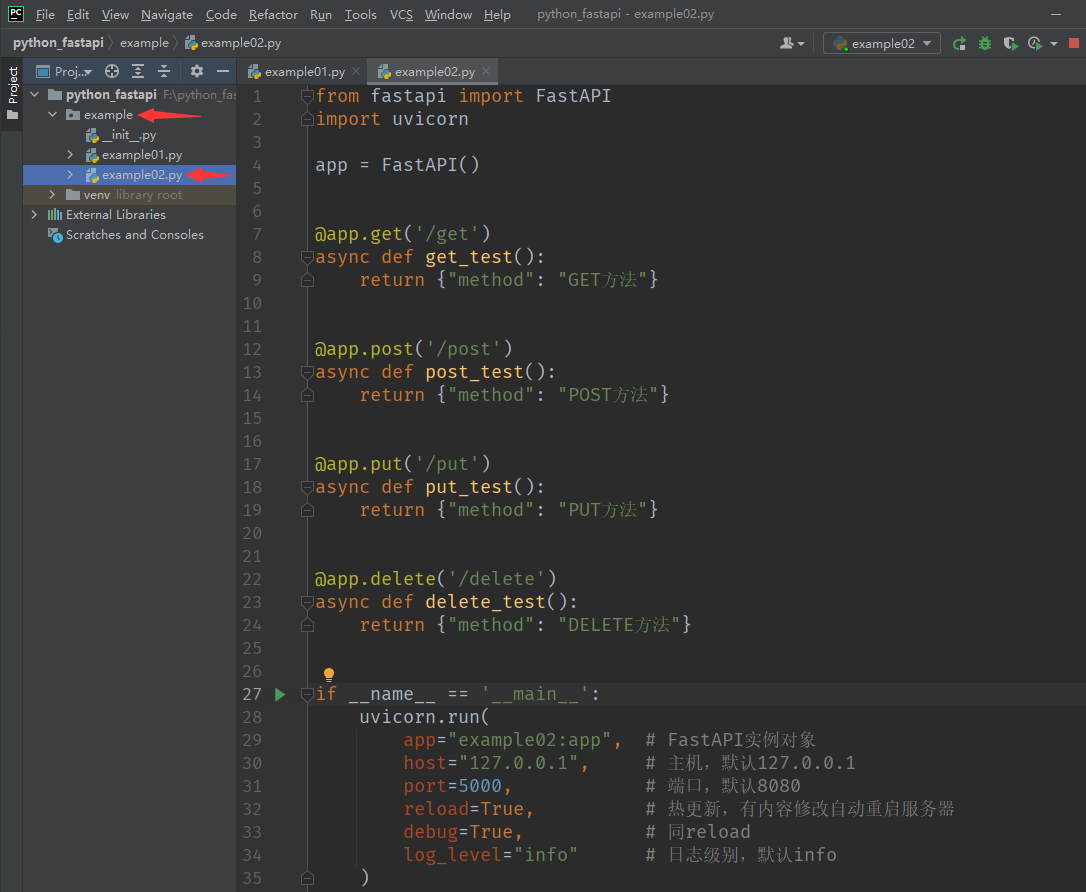Select __init__.py in the project tree
1086x892 pixels.
(x=128, y=135)
